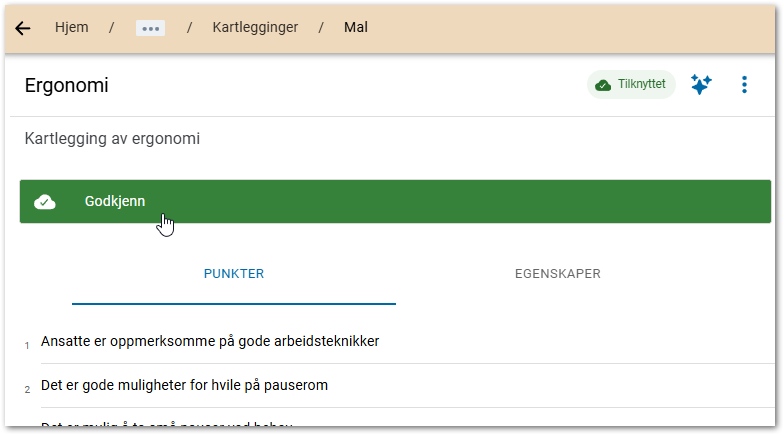Click the cloud icon inside the Tilknyttet chip
The height and width of the screenshot is (435, 784).
pos(603,85)
